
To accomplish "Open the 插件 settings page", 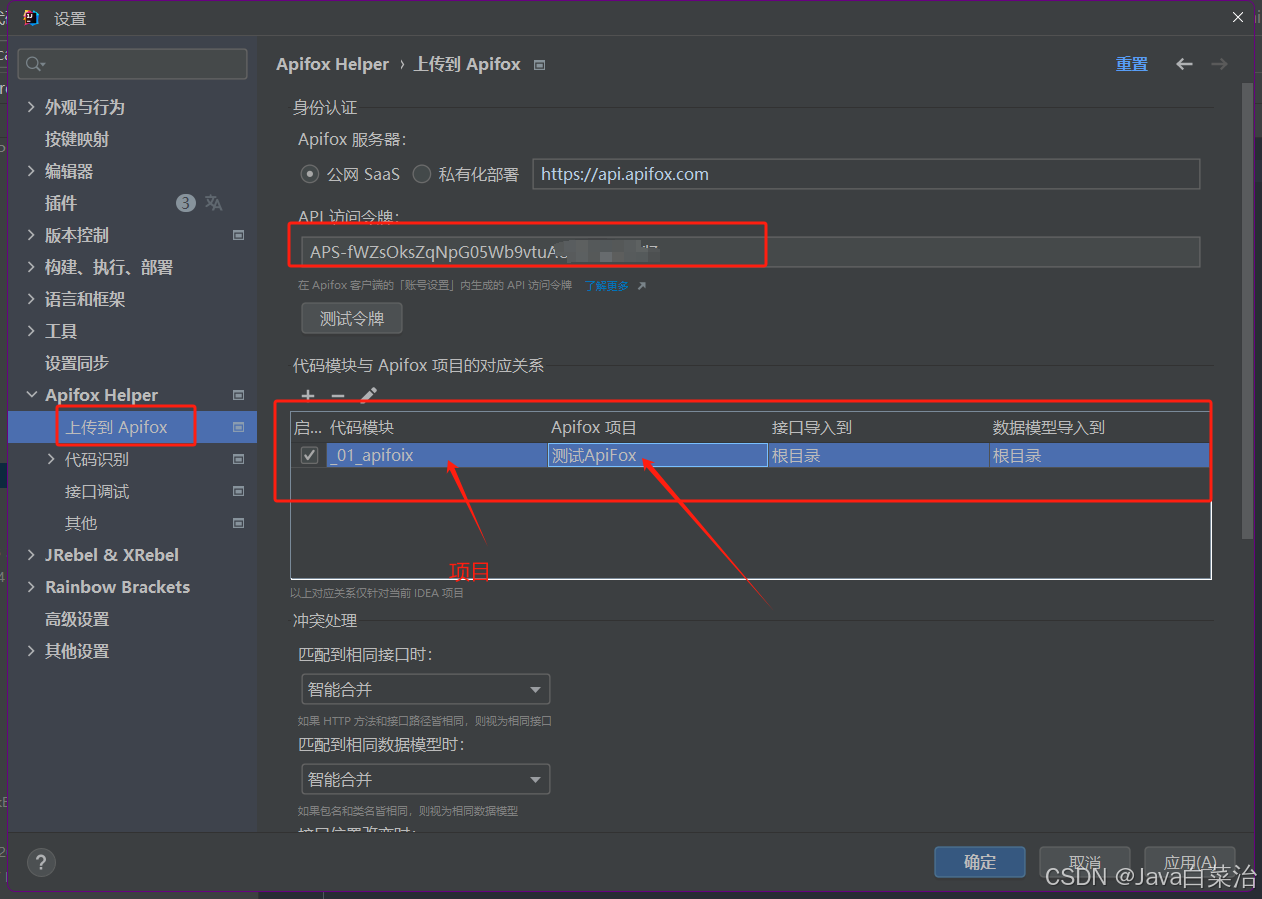I will 61,203.
